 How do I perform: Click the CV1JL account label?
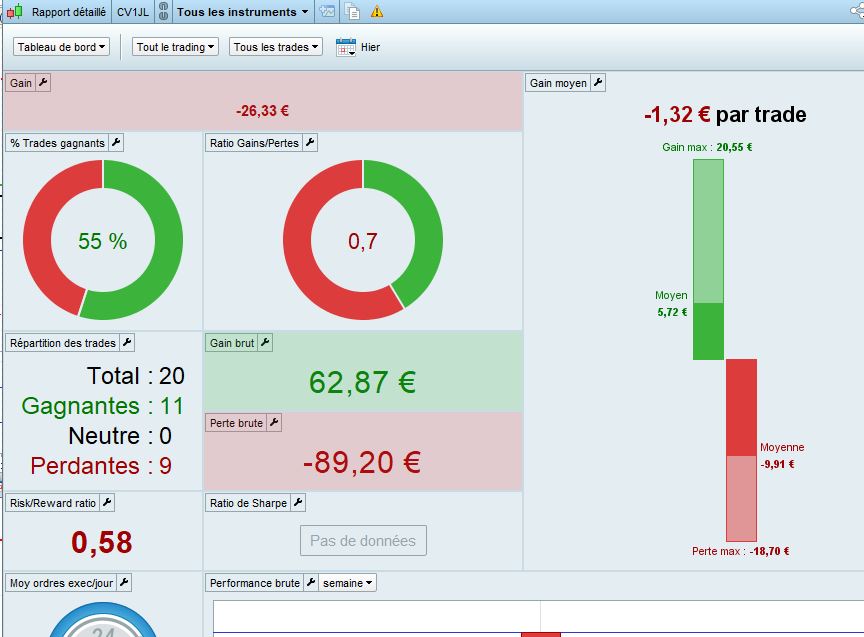(x=133, y=12)
